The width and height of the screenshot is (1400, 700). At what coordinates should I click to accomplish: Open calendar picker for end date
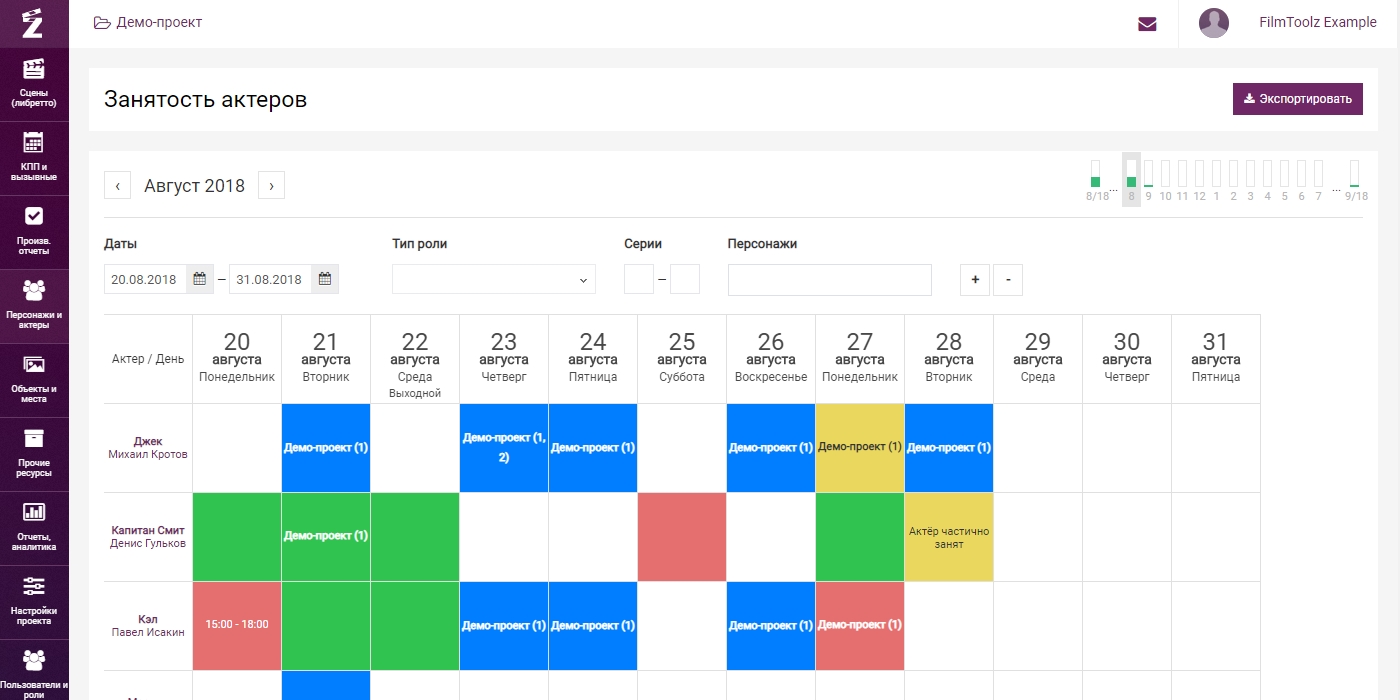click(x=325, y=279)
